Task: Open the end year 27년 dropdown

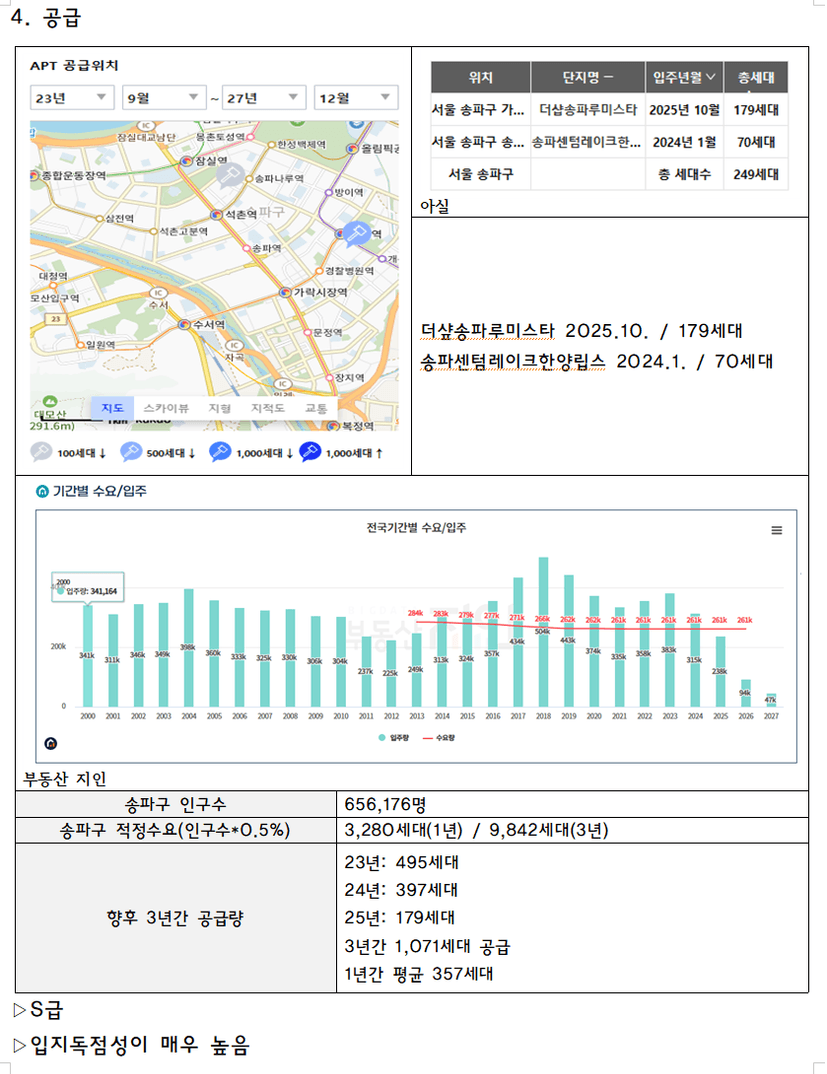Action: (x=264, y=98)
